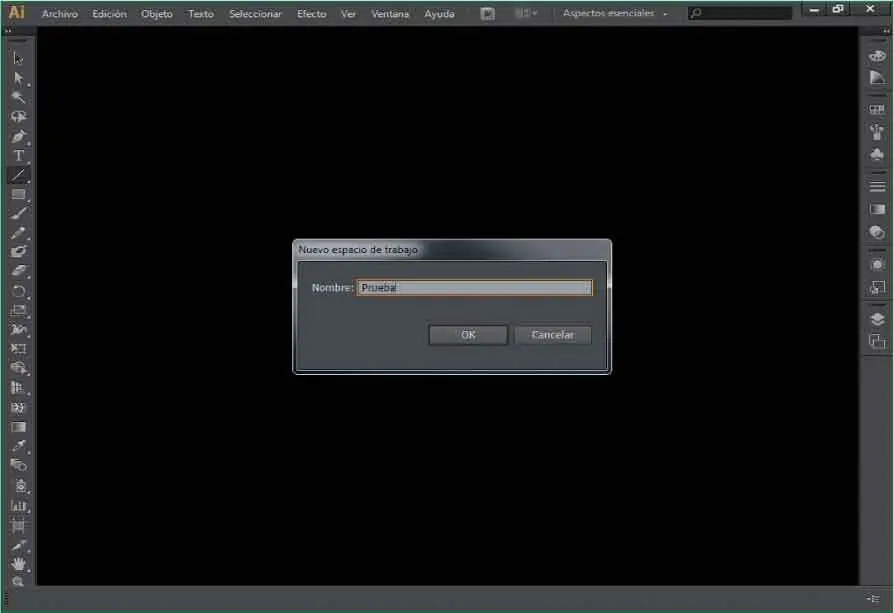Select the Free Transform tool

[x=18, y=348]
